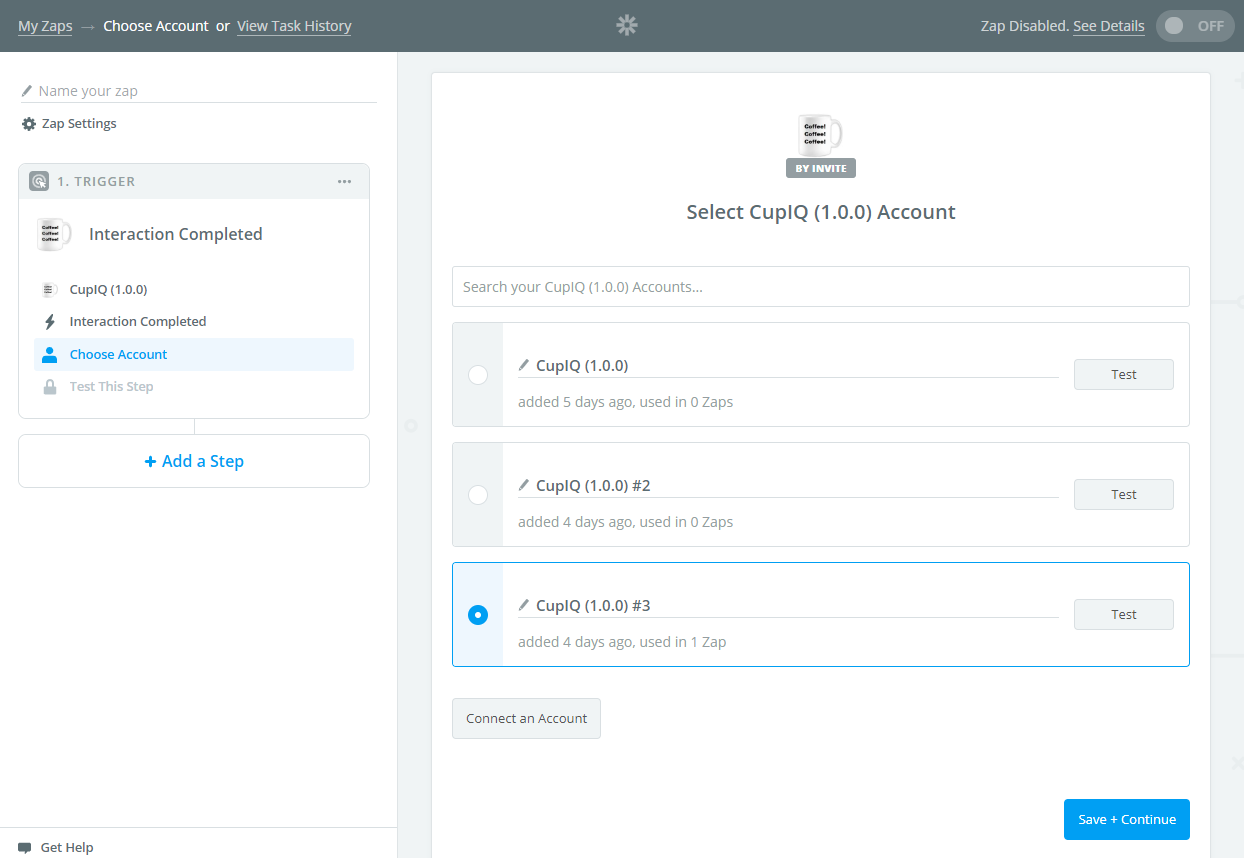Click the pencil icon beside Name your zap
Image resolution: width=1244 pixels, height=858 pixels.
coord(27,91)
